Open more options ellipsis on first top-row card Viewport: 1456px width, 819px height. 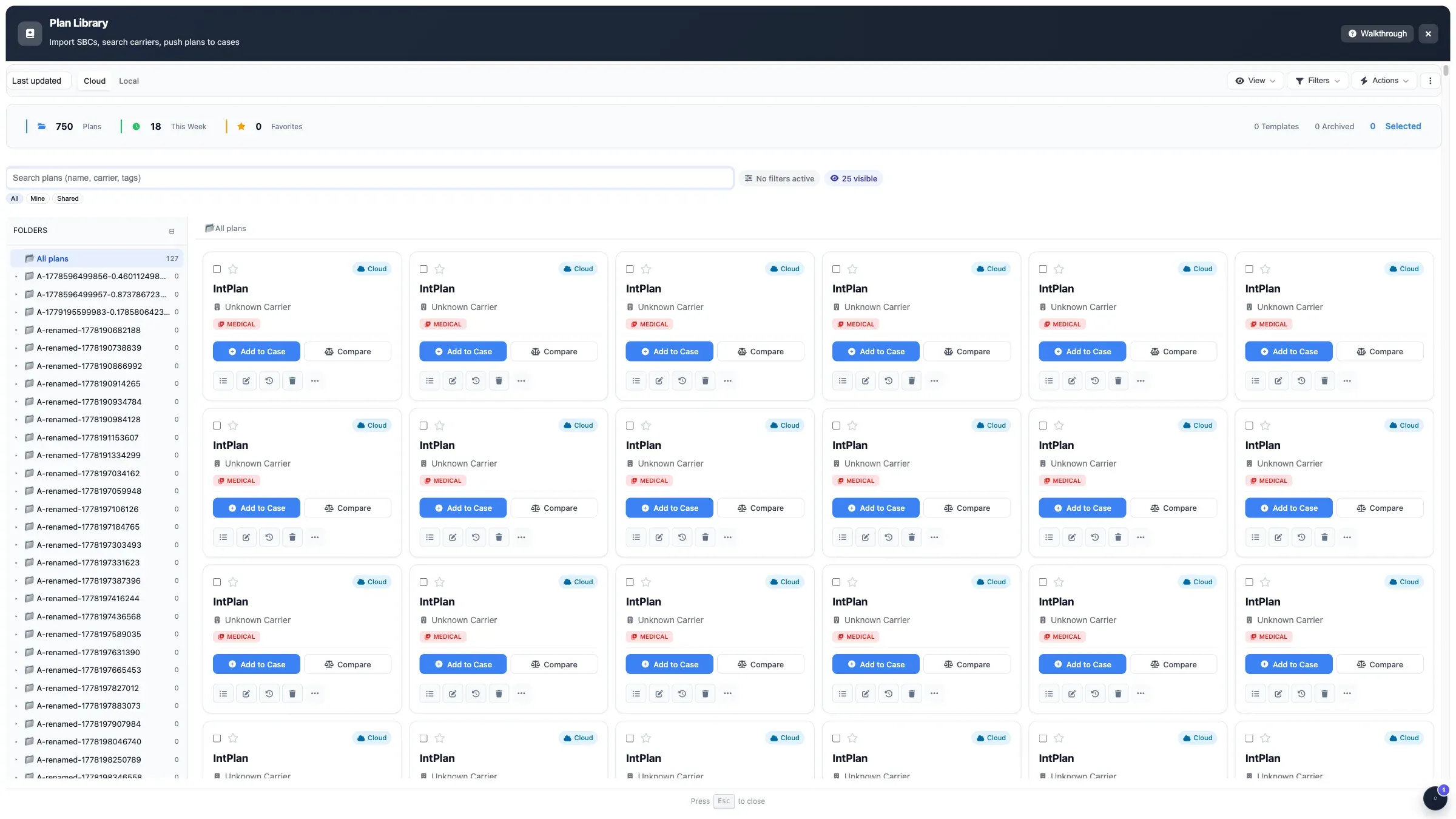pos(315,380)
